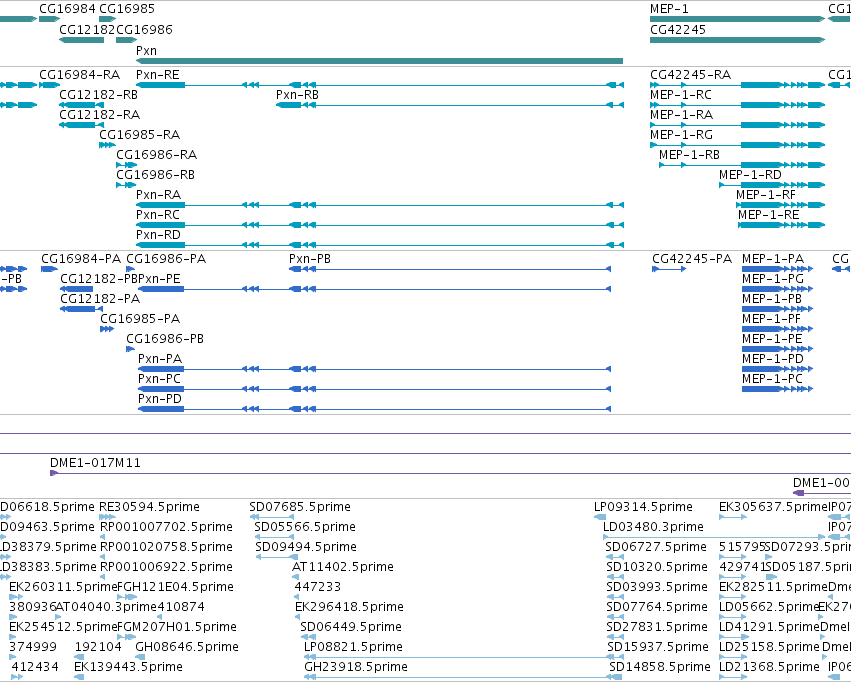Select the CG16986-PA protein label
851x682 pixels.
coord(166,259)
